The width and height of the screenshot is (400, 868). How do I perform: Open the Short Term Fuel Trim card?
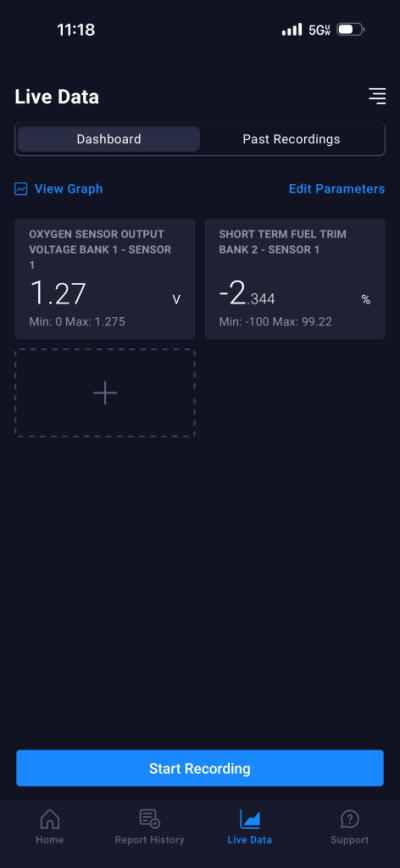tap(295, 279)
